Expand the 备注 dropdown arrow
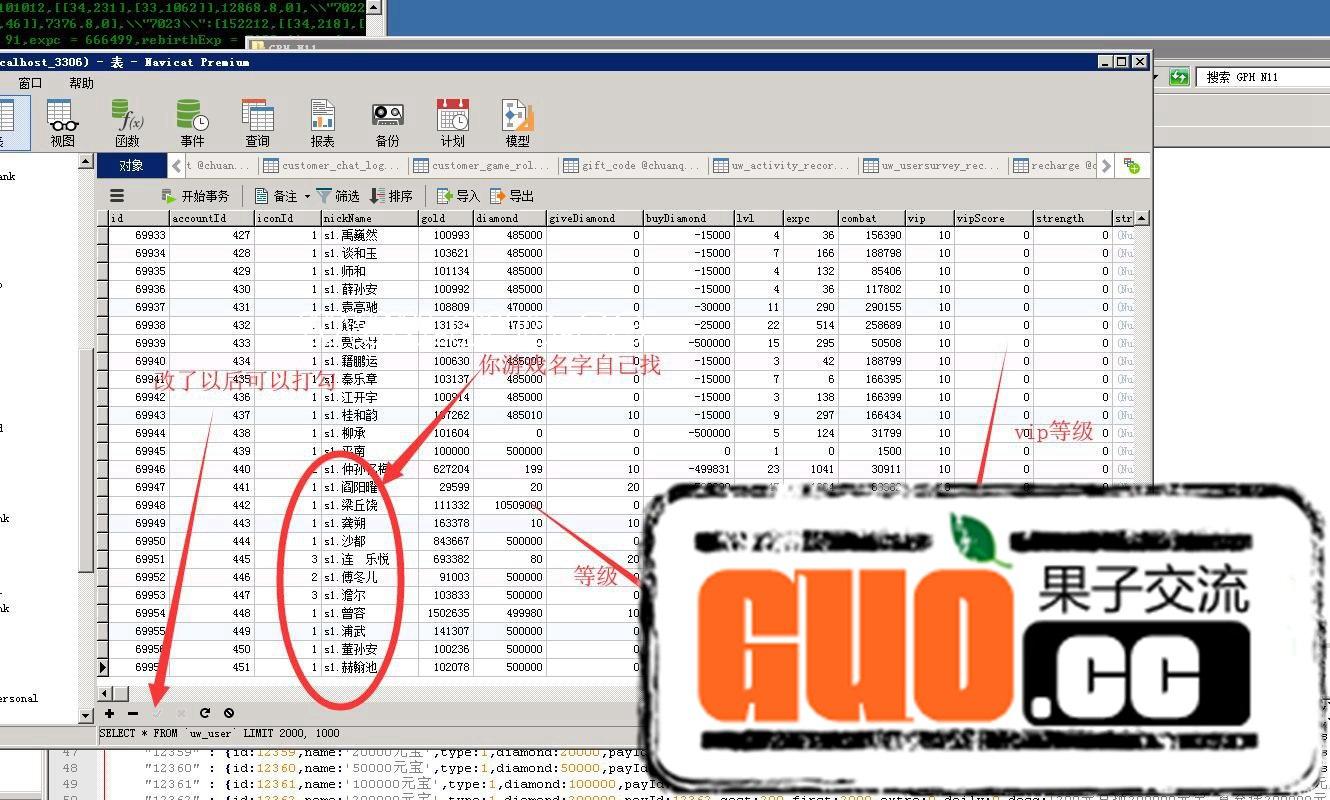Screen dimensions: 1330x800 tap(305, 197)
